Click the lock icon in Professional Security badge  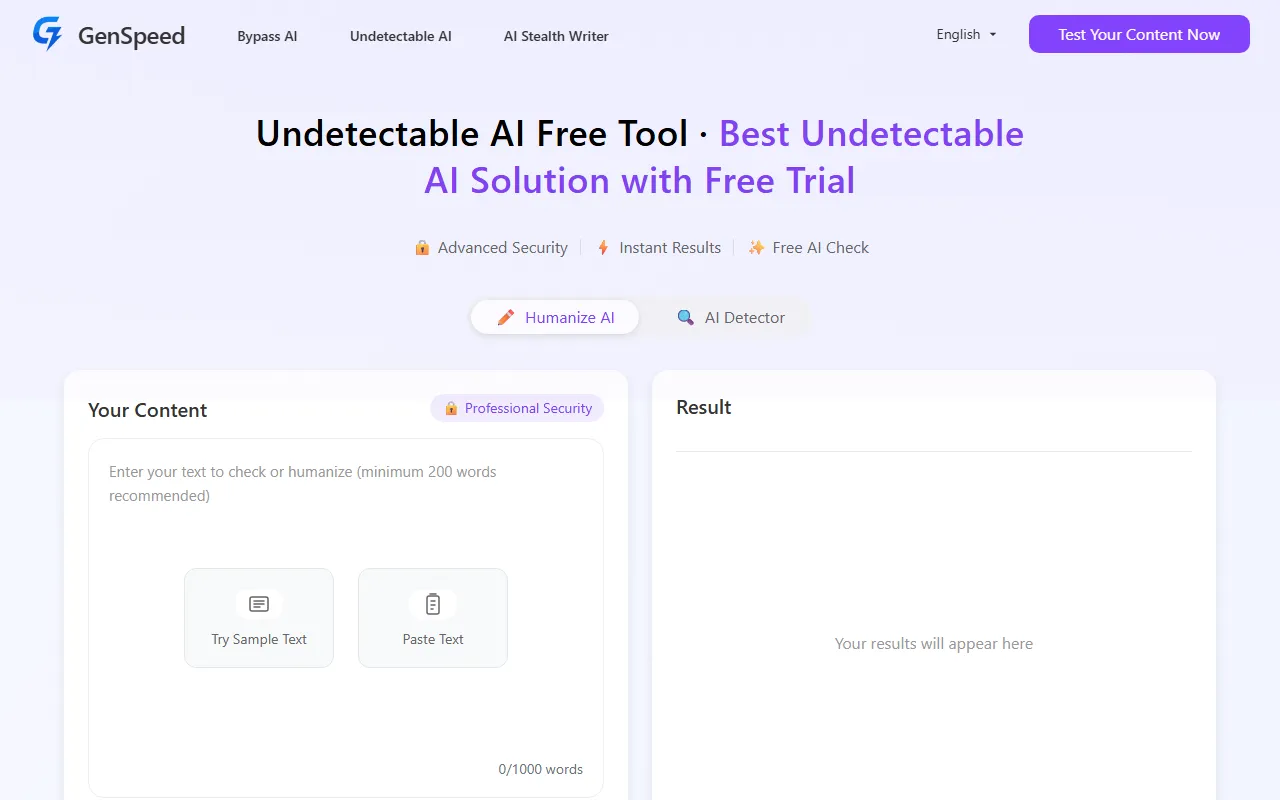(451, 408)
